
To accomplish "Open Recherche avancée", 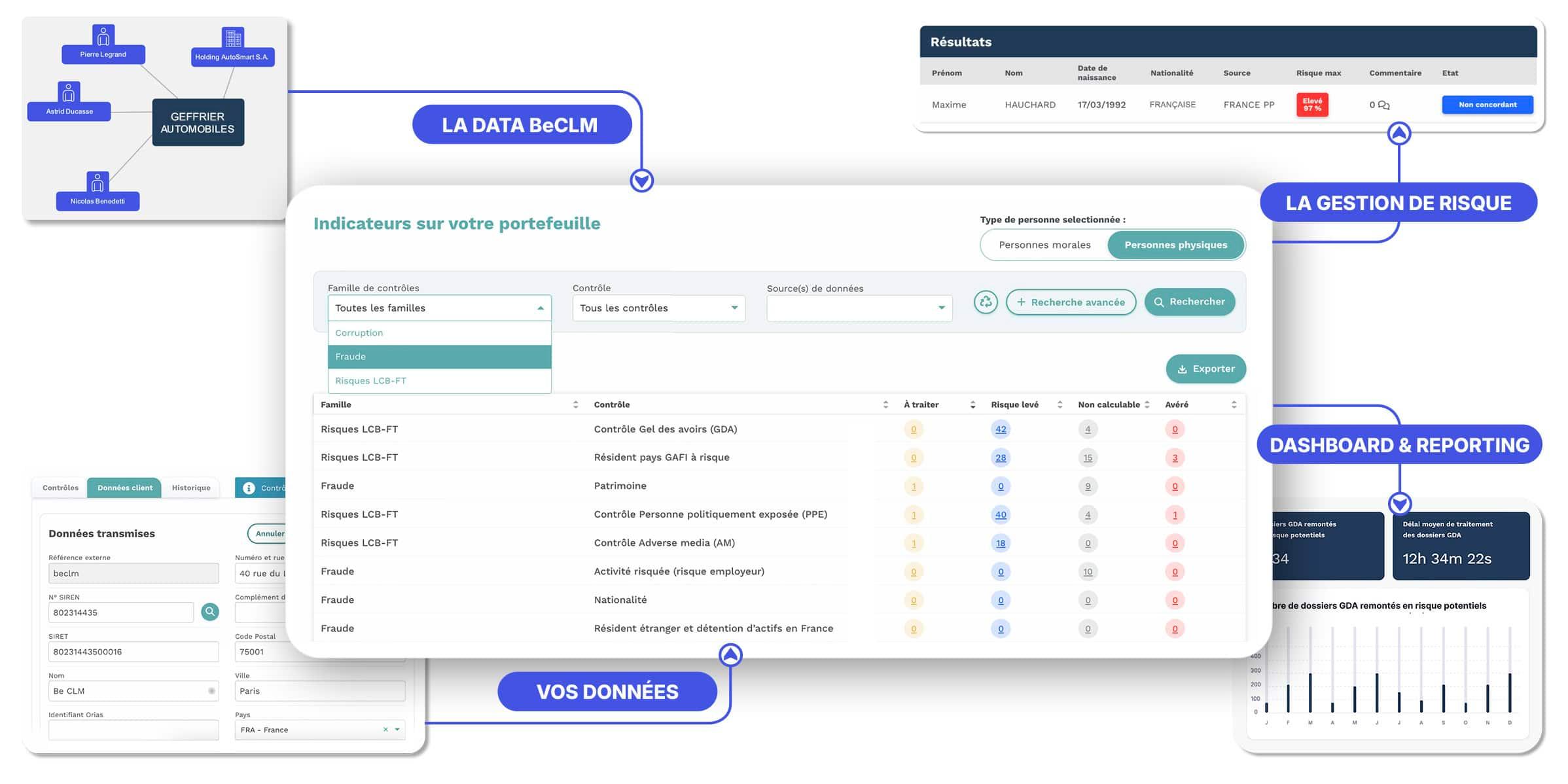I will pos(1071,302).
